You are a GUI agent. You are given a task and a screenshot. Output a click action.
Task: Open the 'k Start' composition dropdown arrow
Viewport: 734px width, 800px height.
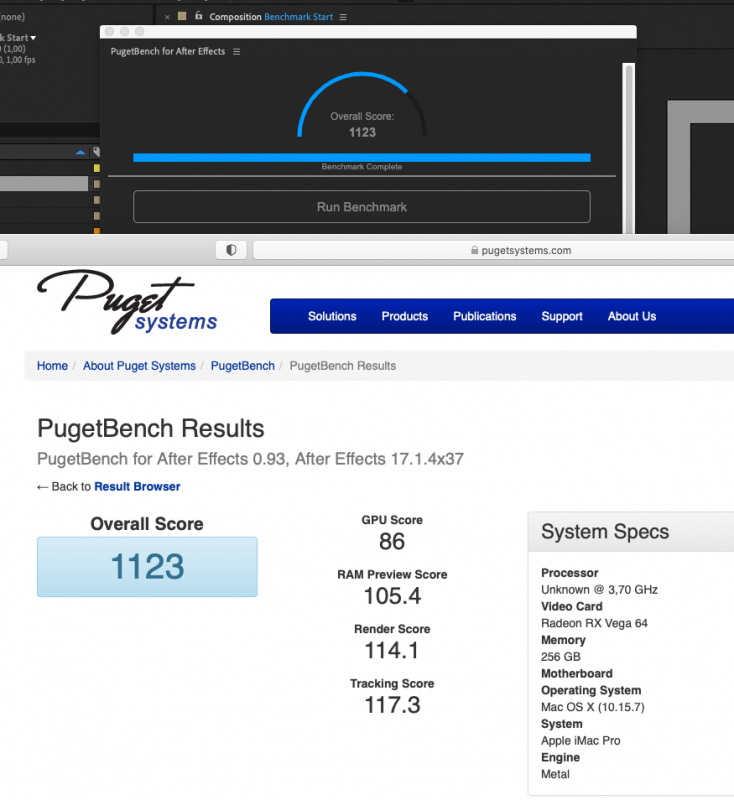click(x=33, y=38)
